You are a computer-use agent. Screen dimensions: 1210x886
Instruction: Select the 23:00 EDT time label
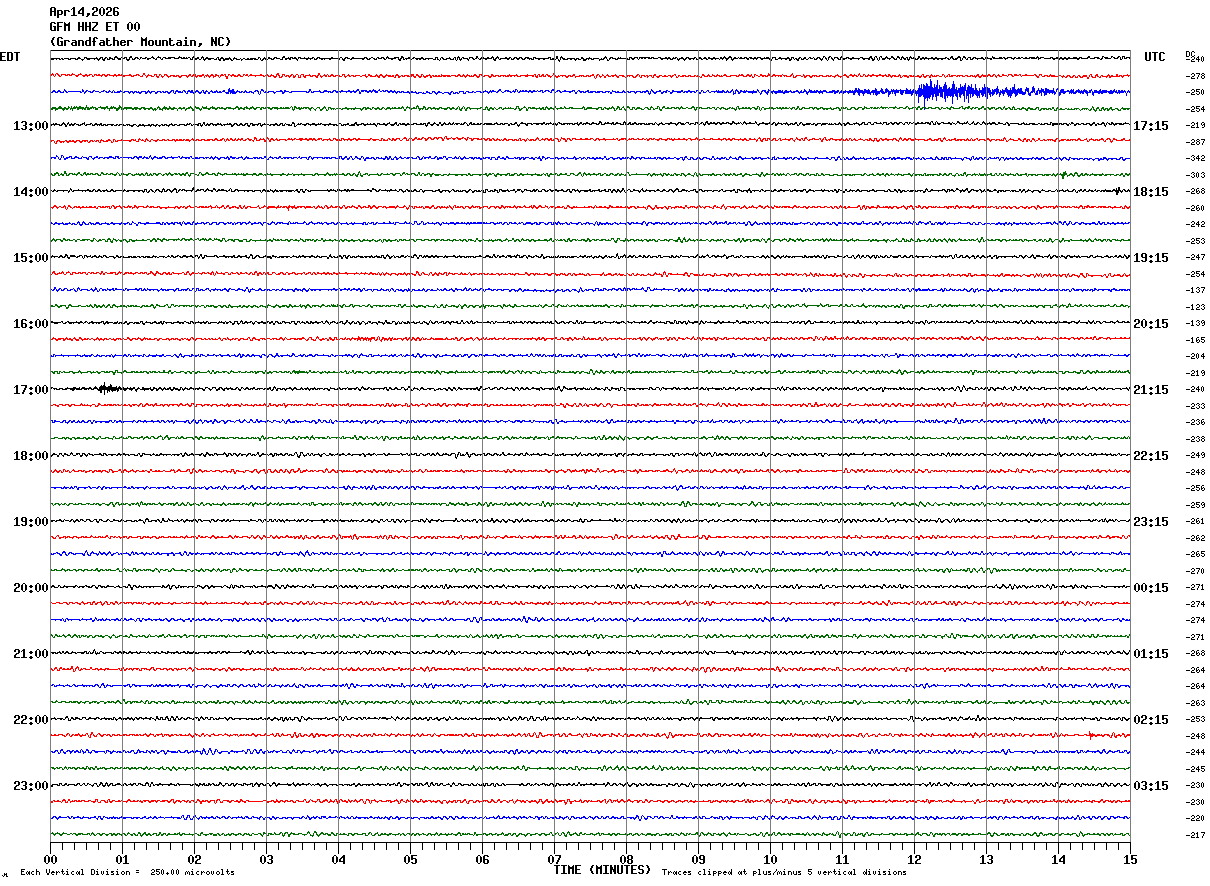tap(30, 785)
